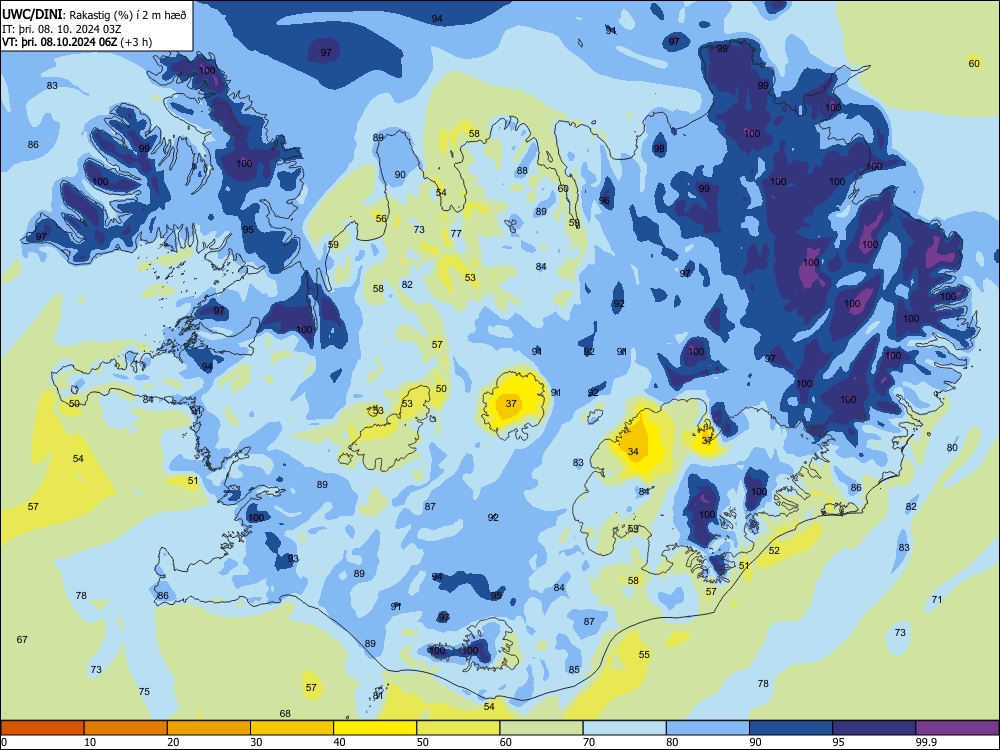
Task: Click the light orange 20–30 legend swatch
Action: click(209, 728)
